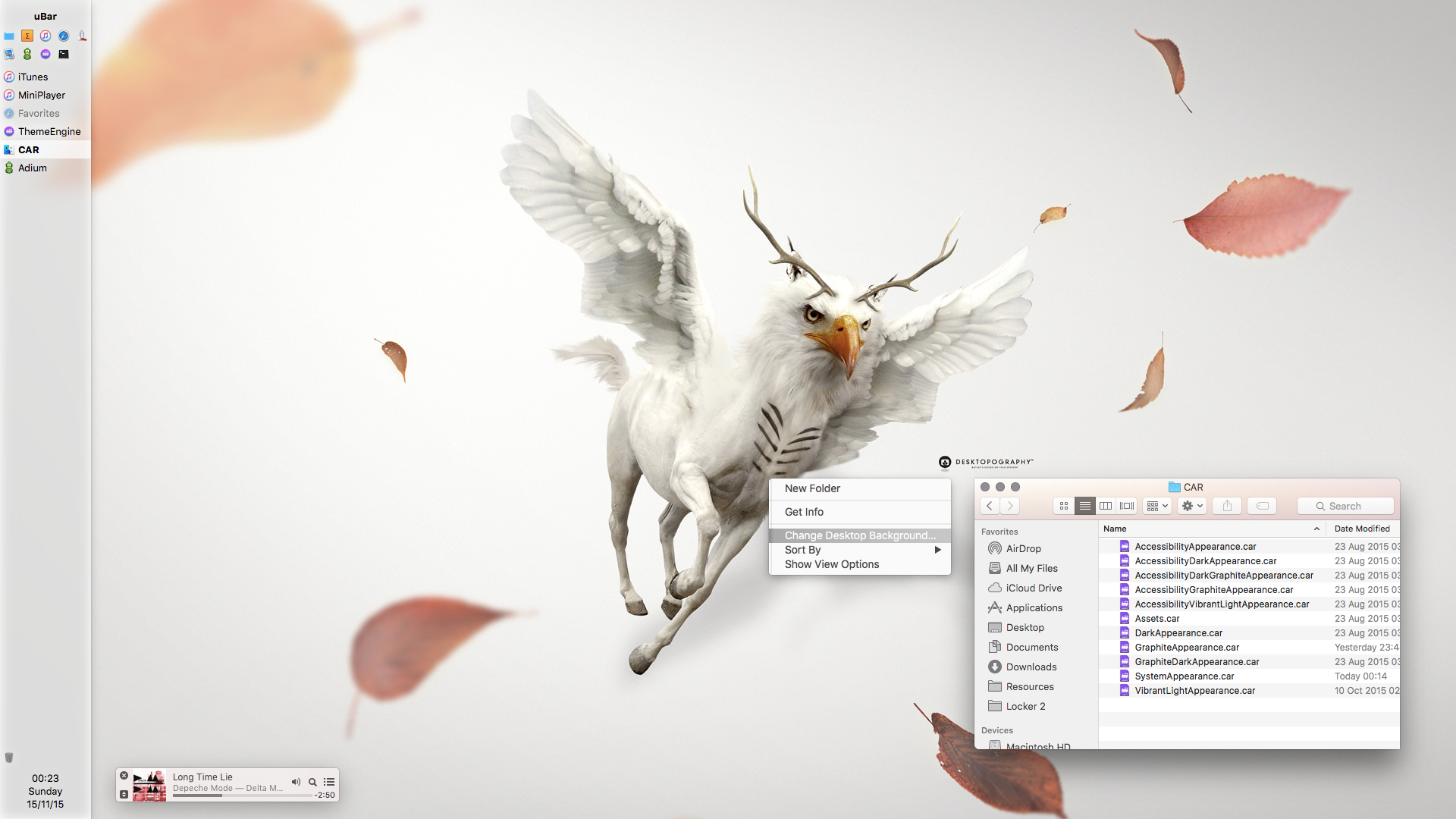1456x819 pixels.
Task: Open the Finder gear Action menu
Action: coord(1192,506)
